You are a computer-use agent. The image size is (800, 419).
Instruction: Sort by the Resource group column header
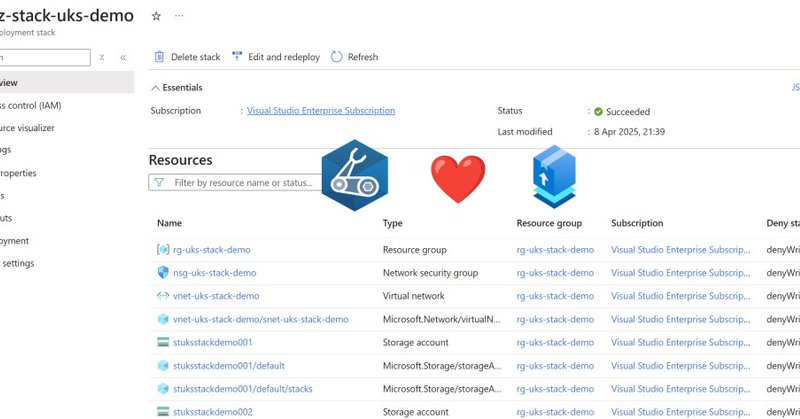549,223
